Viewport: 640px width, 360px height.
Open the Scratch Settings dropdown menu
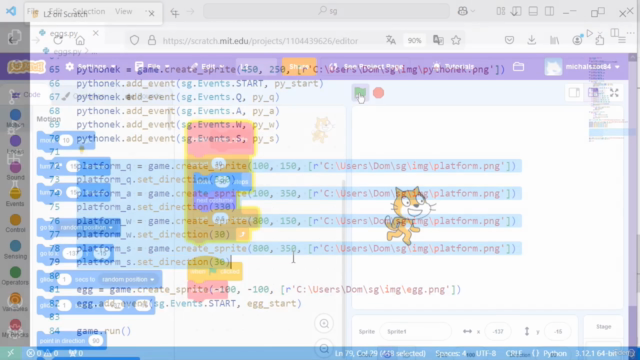pyautogui.click(x=91, y=67)
